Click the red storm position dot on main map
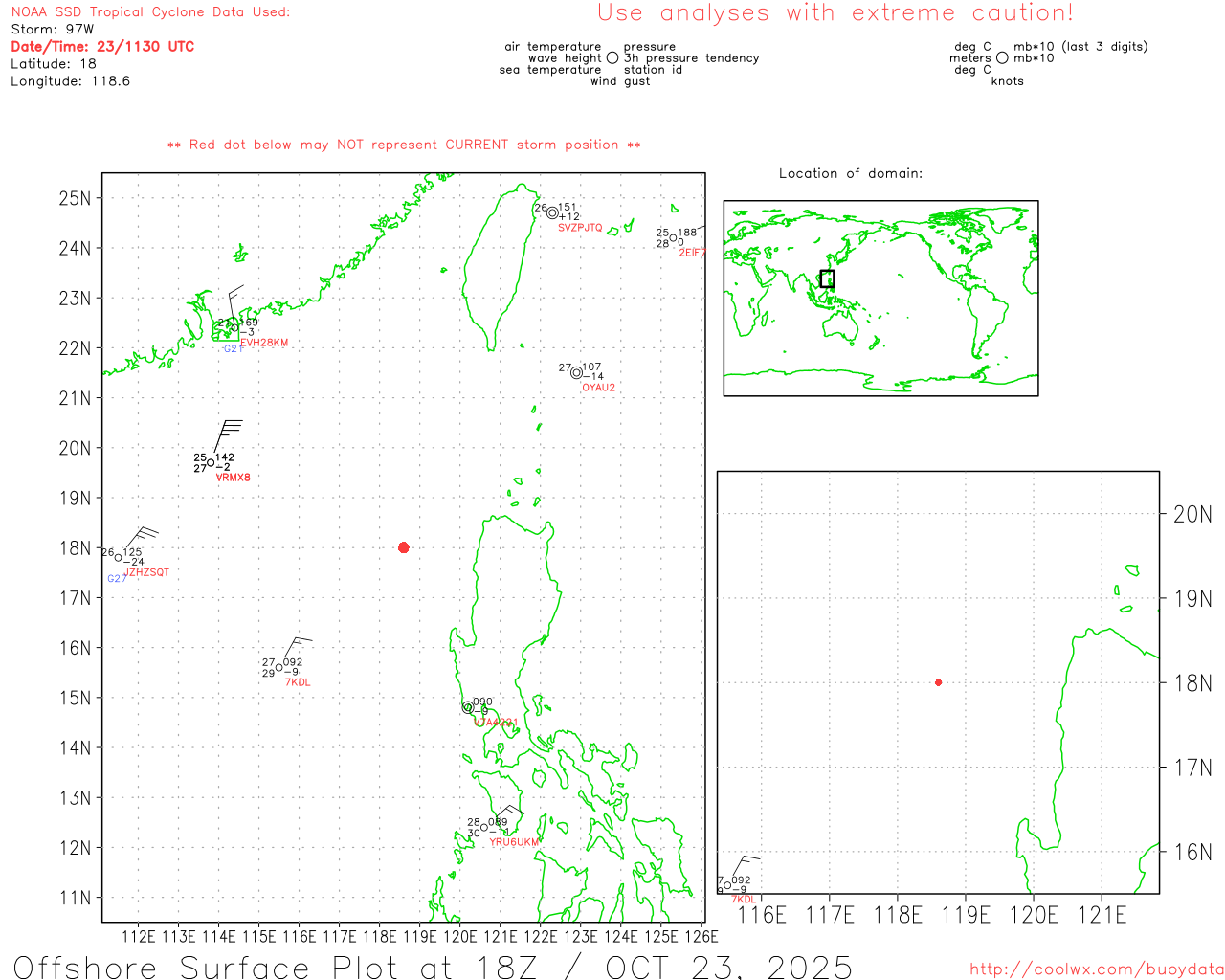This screenshot has width=1225, height=980. (x=403, y=547)
